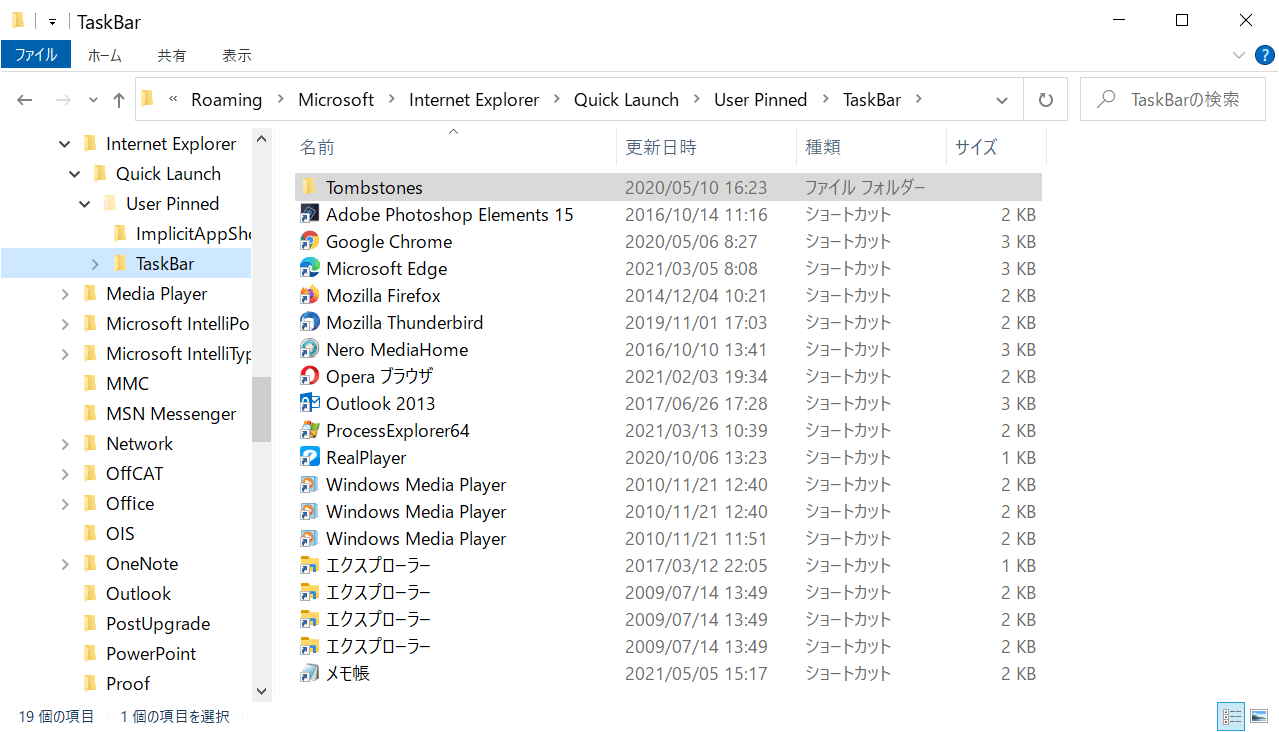Screen dimensions: 1279x732
Task: Open the 表示 ribbon tab
Action: [x=237, y=55]
